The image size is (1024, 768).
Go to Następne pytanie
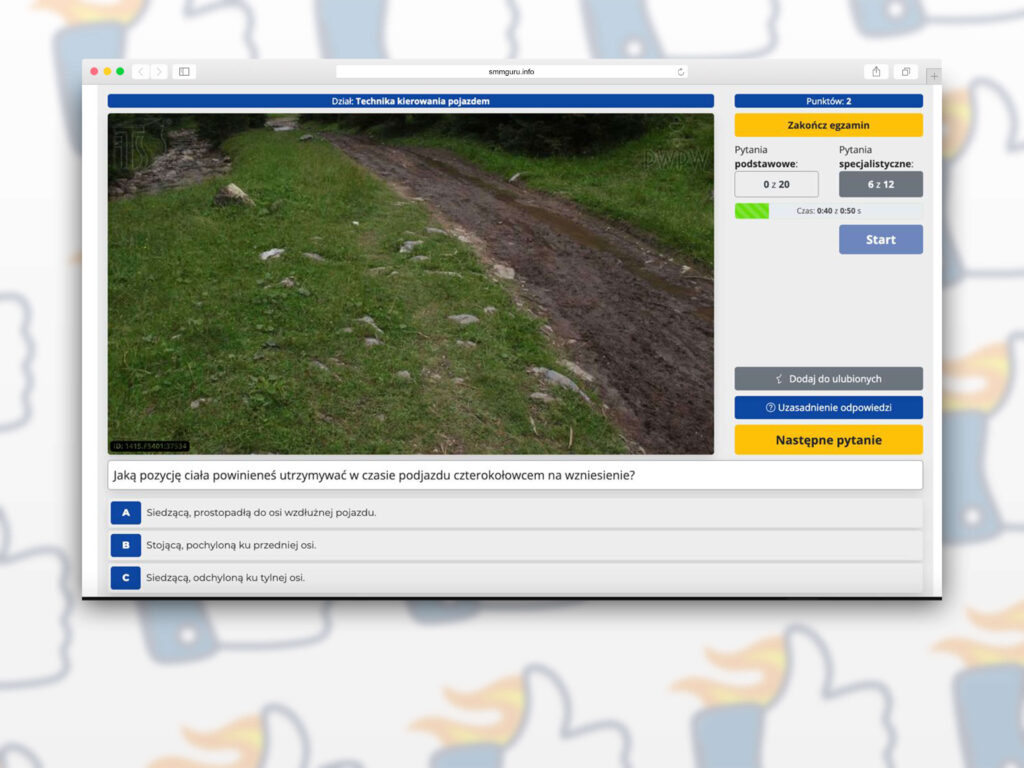tap(828, 440)
